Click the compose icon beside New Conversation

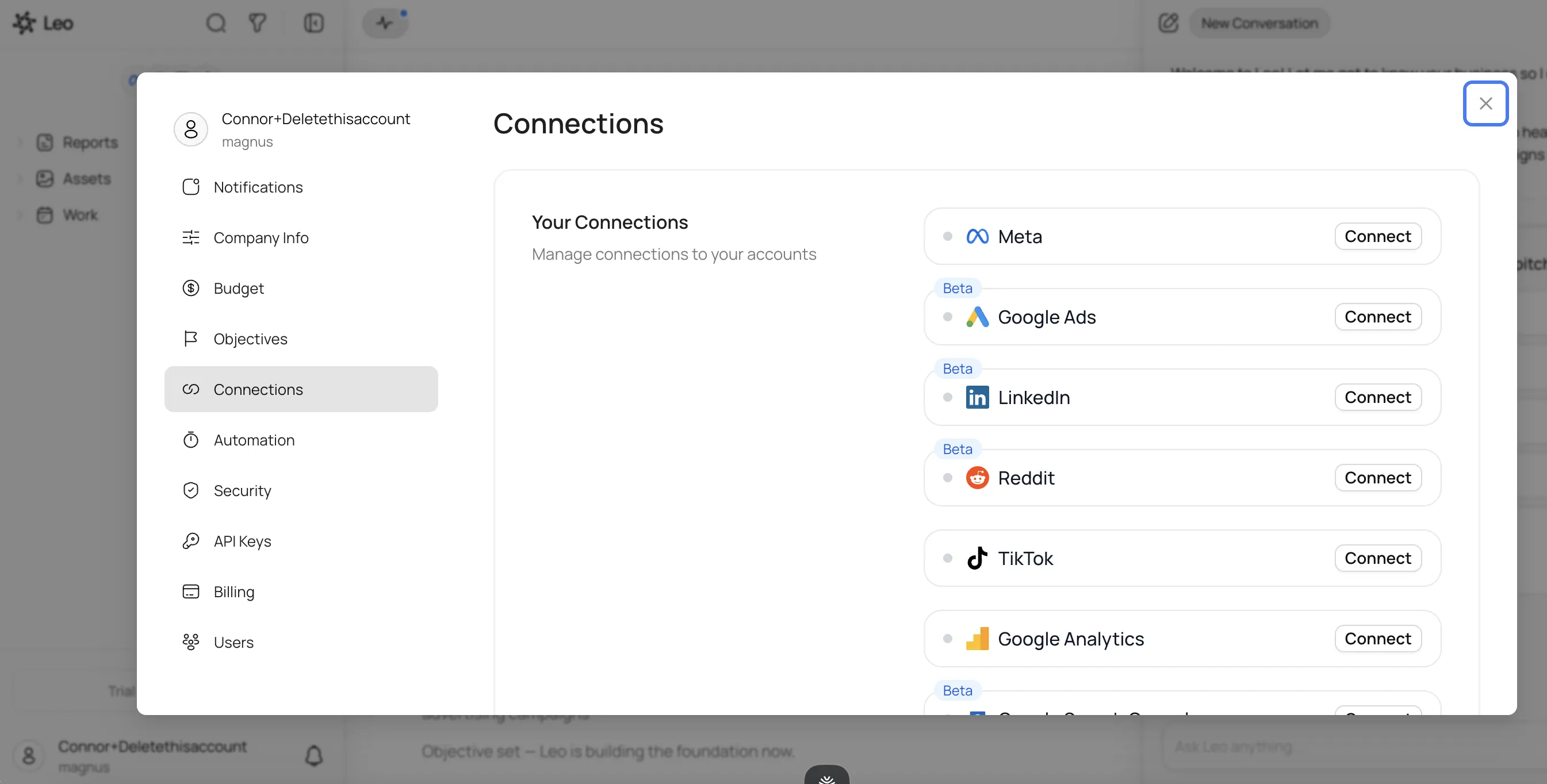click(1168, 24)
